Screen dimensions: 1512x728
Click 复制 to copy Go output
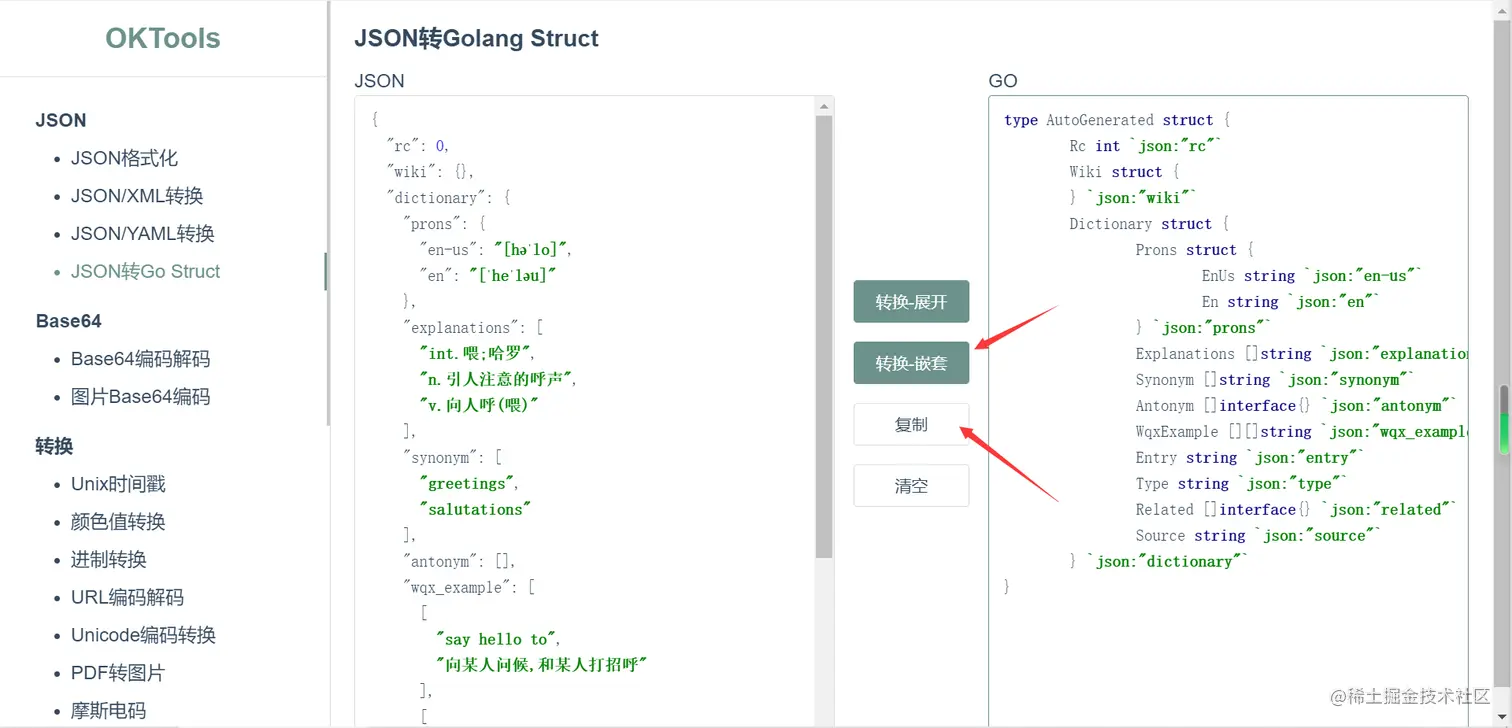[x=911, y=425]
